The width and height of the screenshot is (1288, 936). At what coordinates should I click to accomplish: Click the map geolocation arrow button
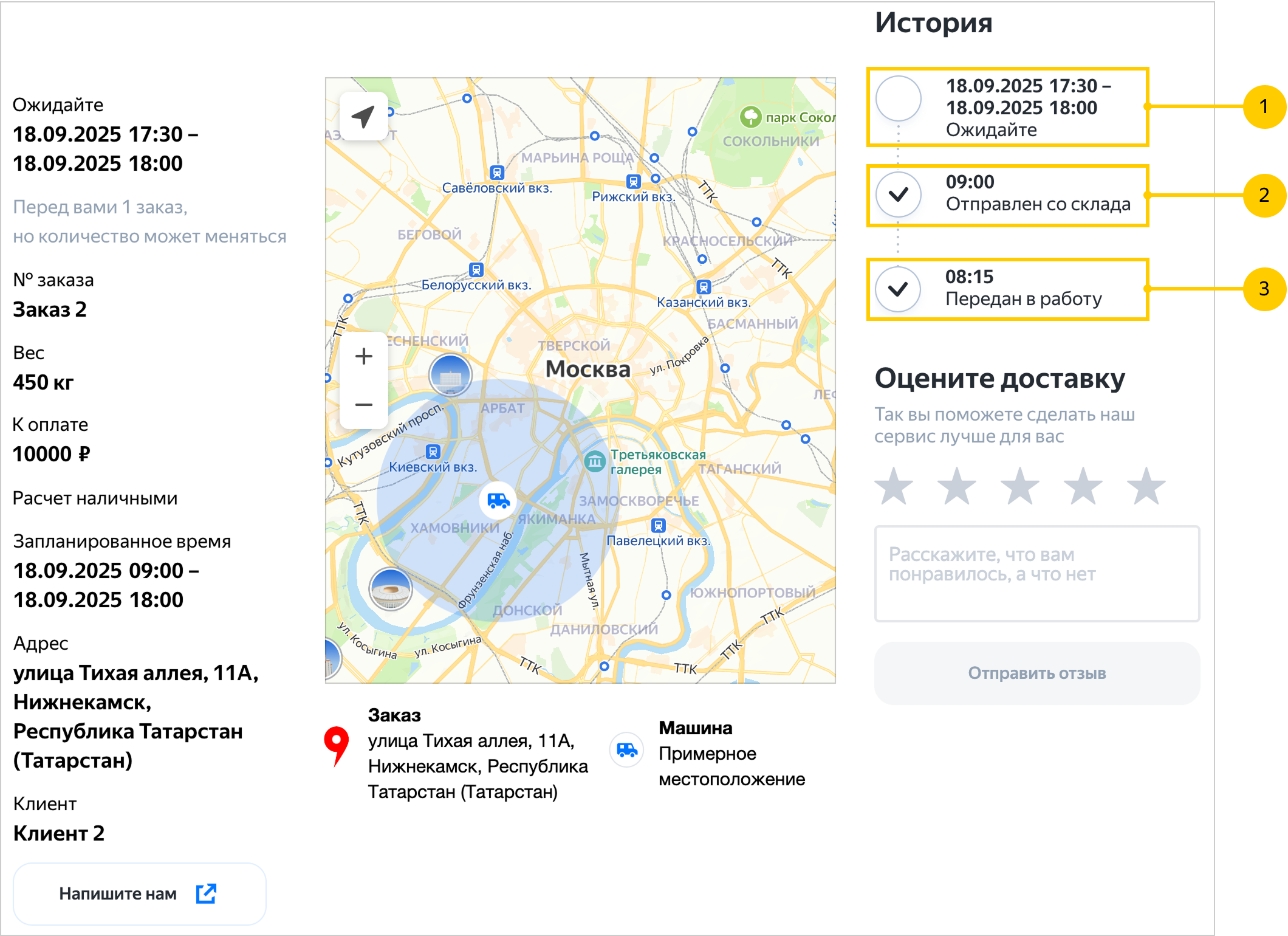coord(363,117)
